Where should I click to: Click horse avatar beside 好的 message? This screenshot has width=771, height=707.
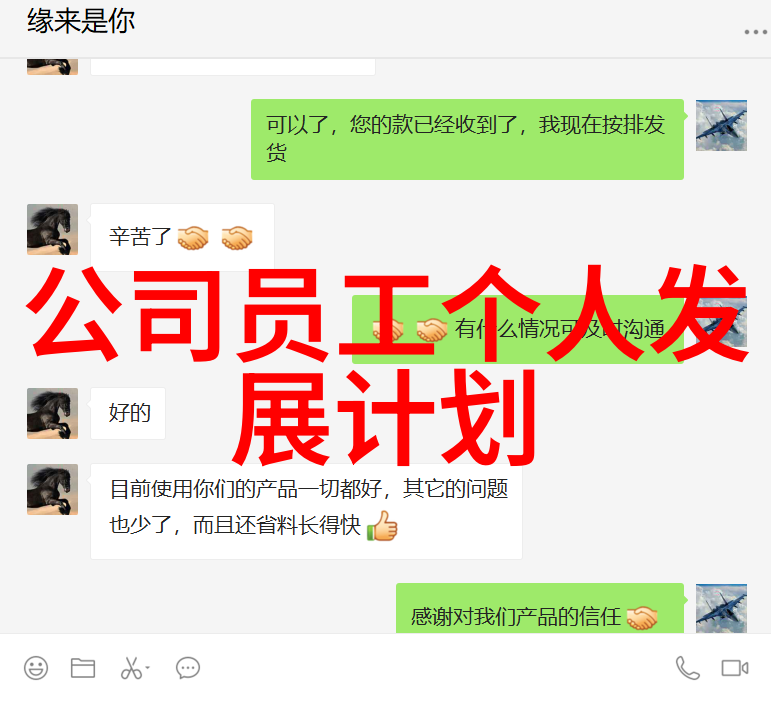[52, 413]
